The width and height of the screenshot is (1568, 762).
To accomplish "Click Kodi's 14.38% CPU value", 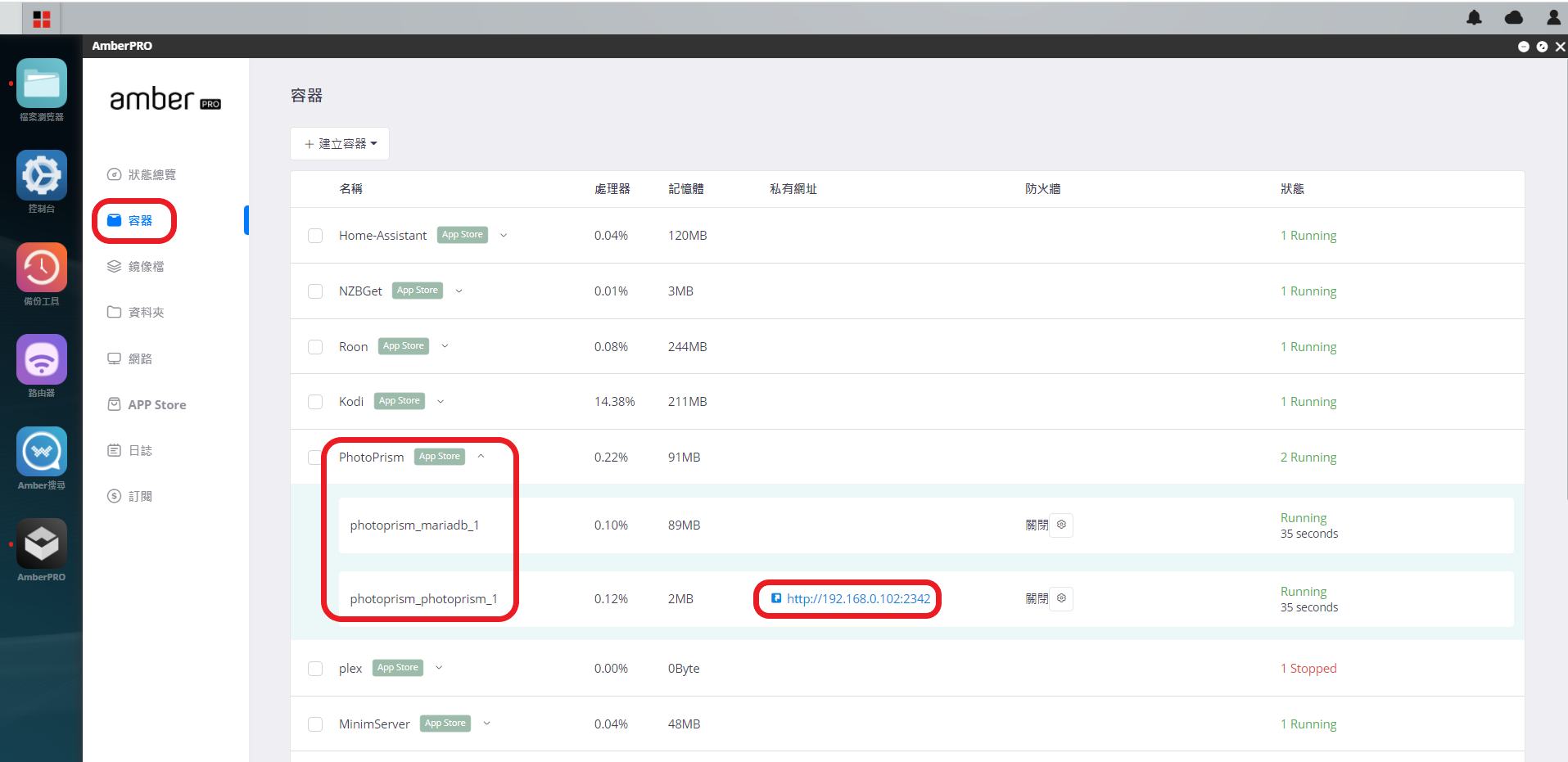I will coord(615,402).
